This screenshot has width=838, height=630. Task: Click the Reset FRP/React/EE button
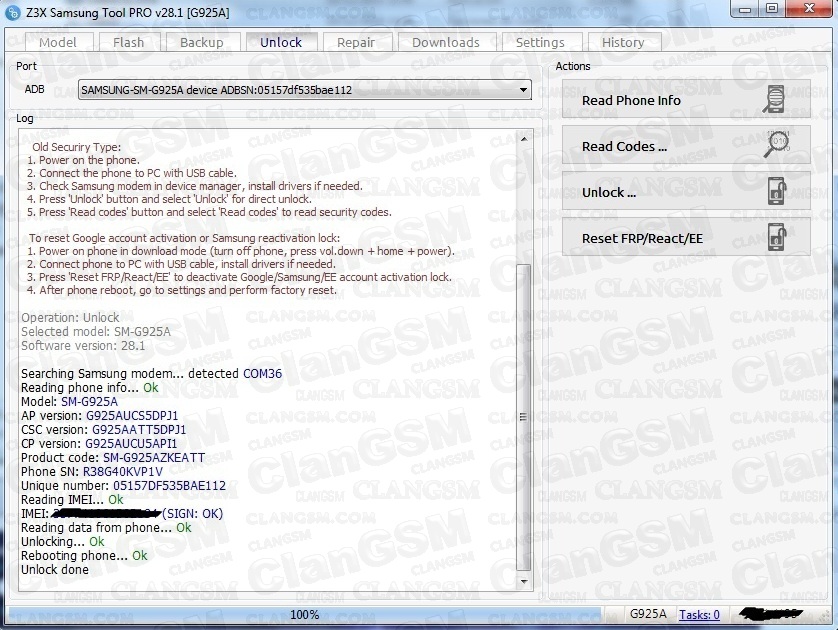coord(686,237)
